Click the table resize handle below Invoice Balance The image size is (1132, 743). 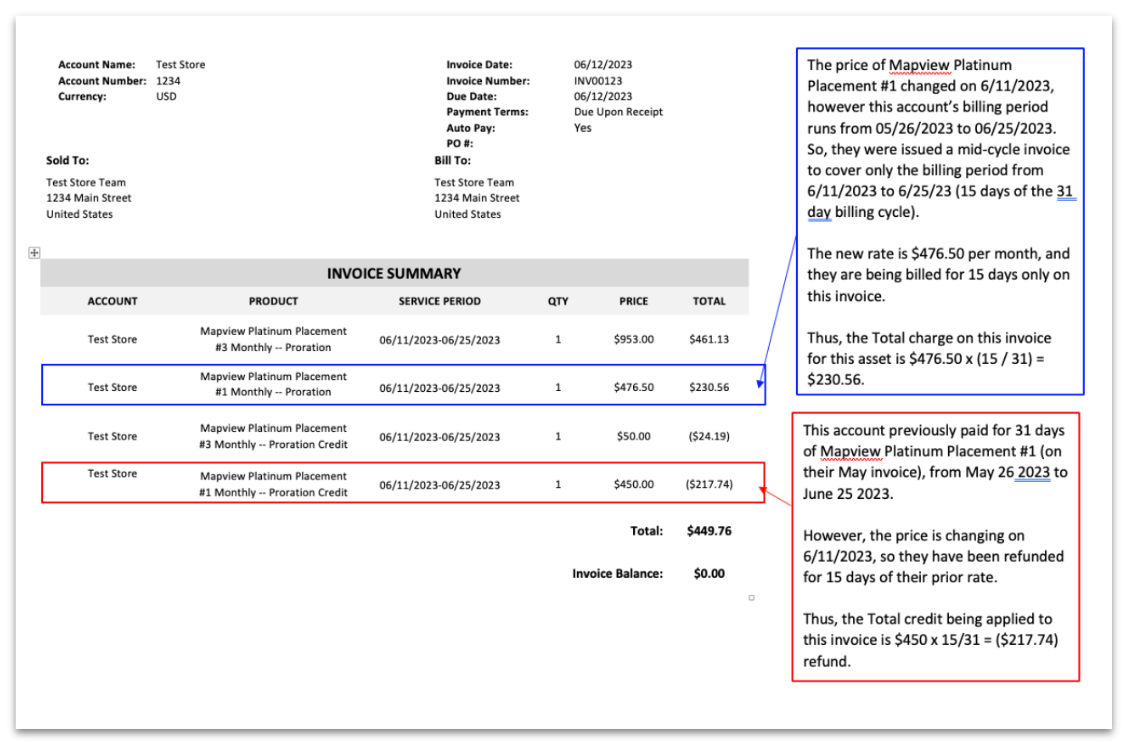(752, 598)
